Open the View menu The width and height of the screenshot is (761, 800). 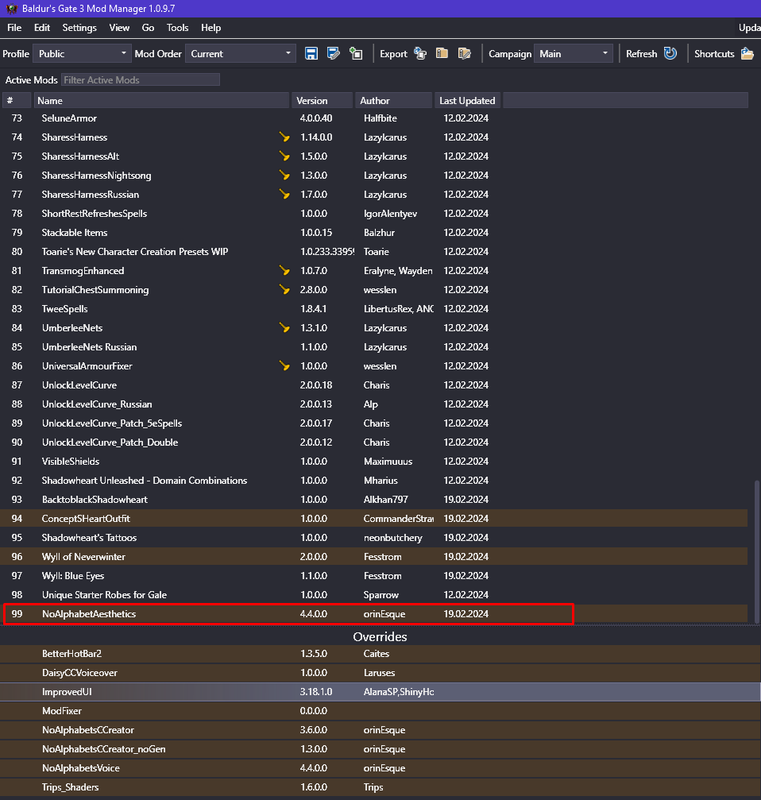click(x=119, y=28)
